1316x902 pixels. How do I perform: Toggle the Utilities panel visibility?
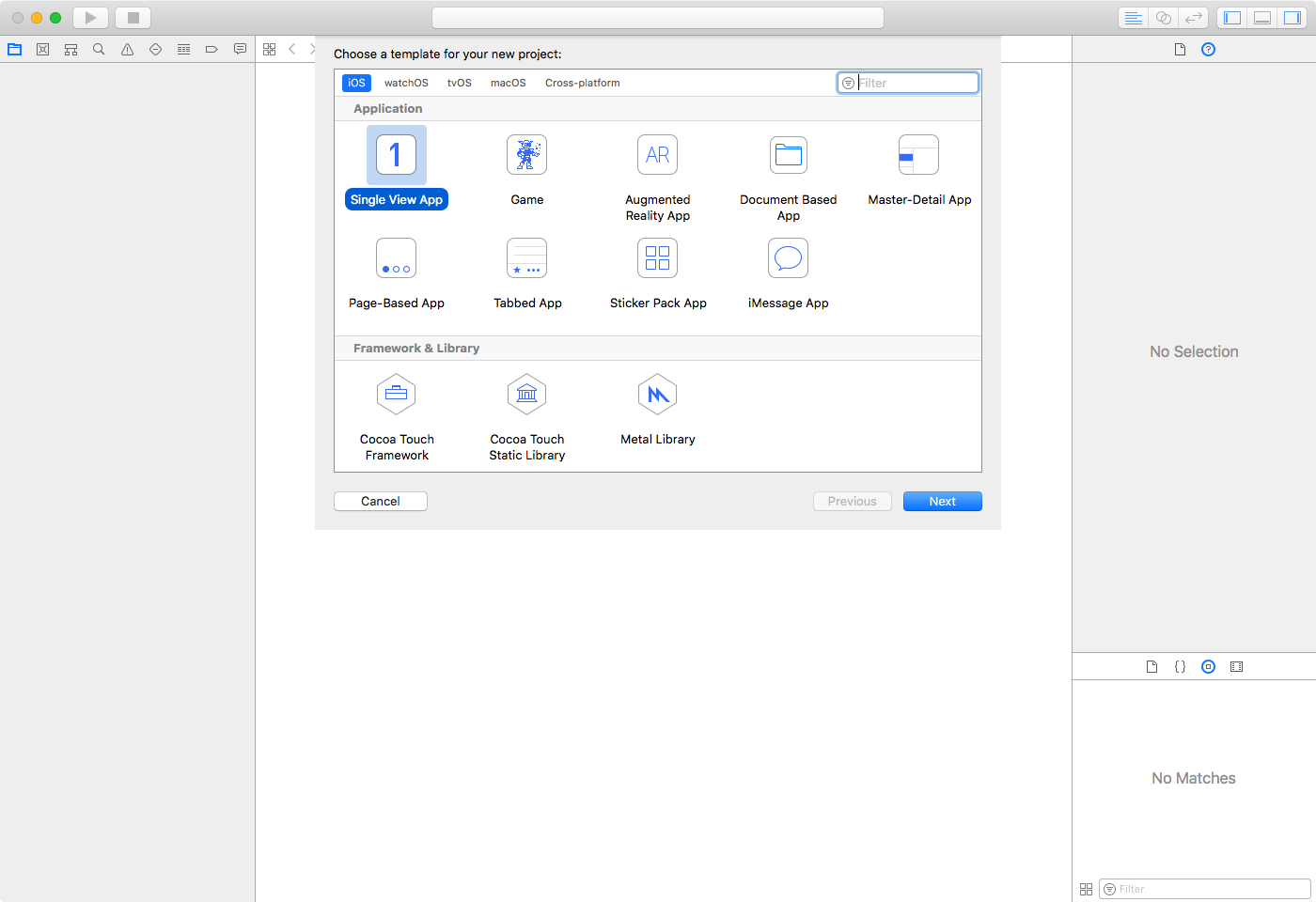pos(1292,18)
